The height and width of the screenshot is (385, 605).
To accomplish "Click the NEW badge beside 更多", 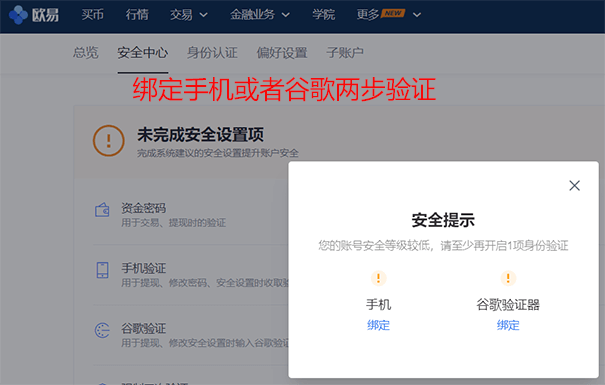I will pyautogui.click(x=393, y=13).
